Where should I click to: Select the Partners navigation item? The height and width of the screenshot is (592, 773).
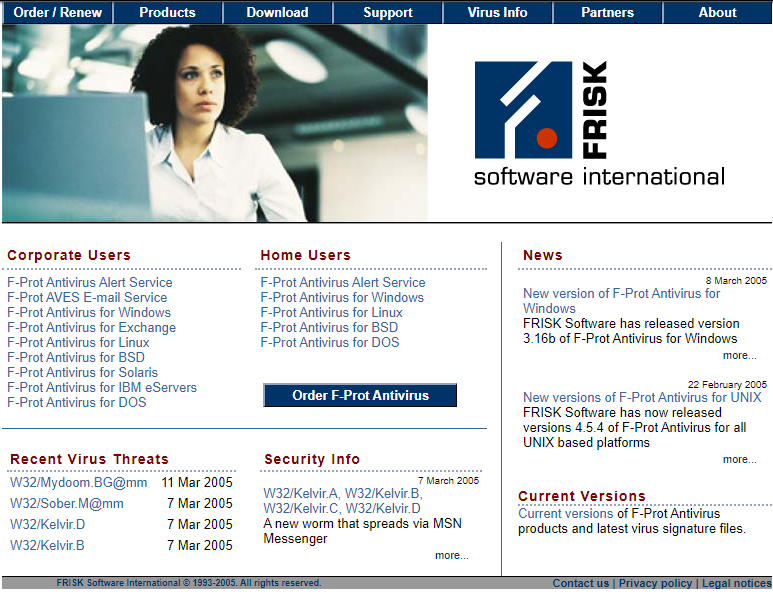[x=607, y=13]
